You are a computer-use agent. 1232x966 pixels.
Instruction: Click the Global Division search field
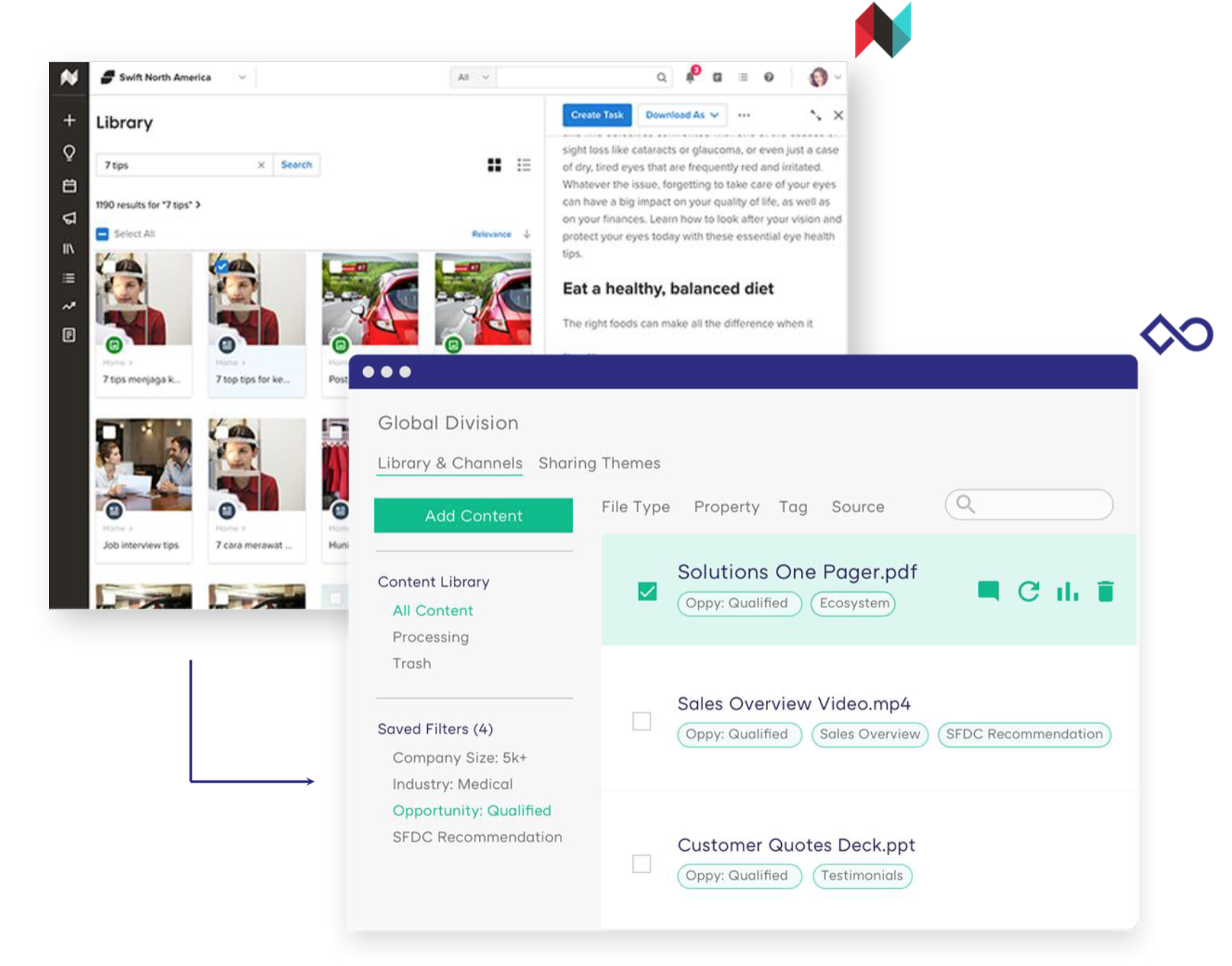click(x=1037, y=505)
